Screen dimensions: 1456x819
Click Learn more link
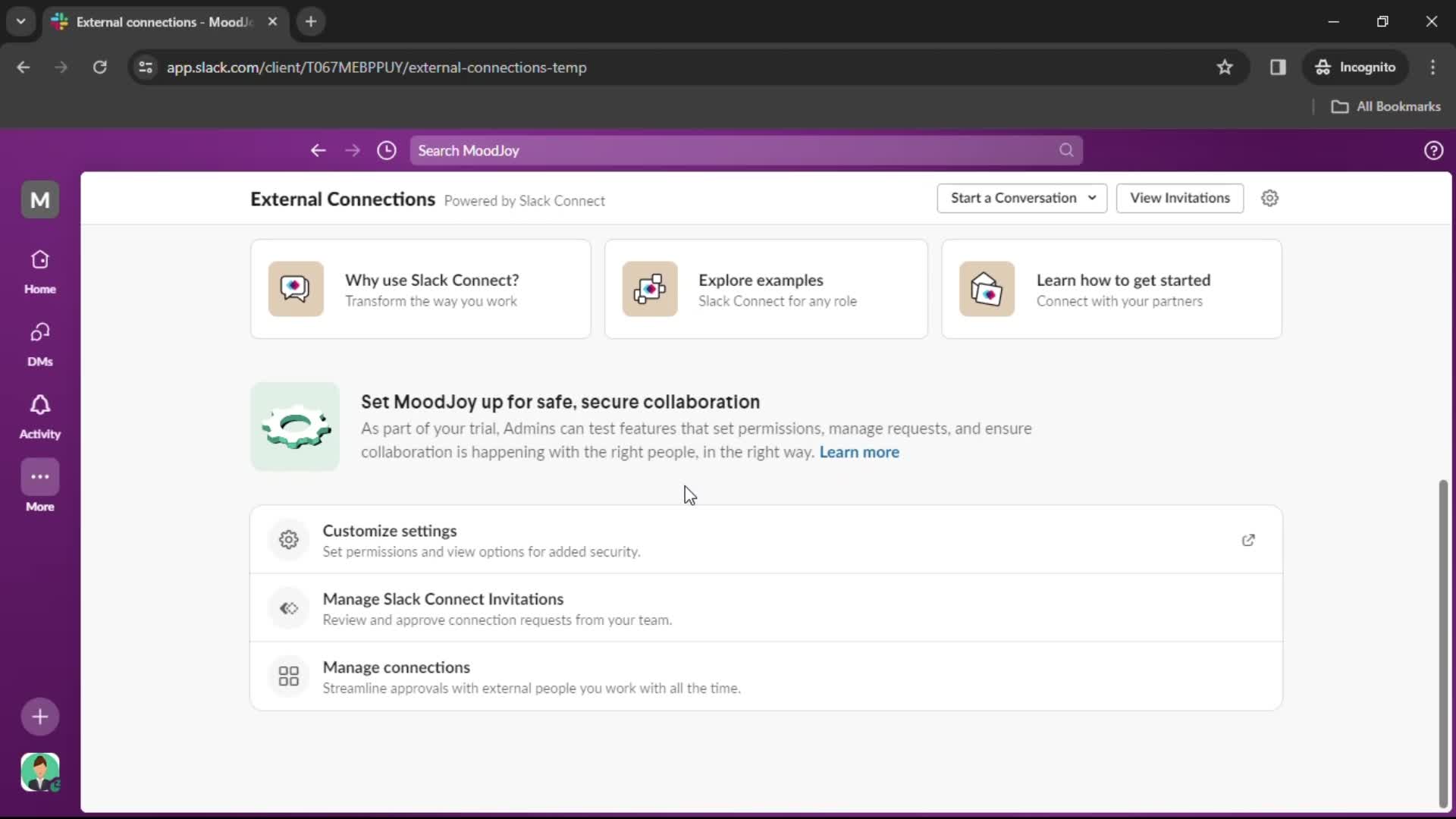pyautogui.click(x=858, y=452)
